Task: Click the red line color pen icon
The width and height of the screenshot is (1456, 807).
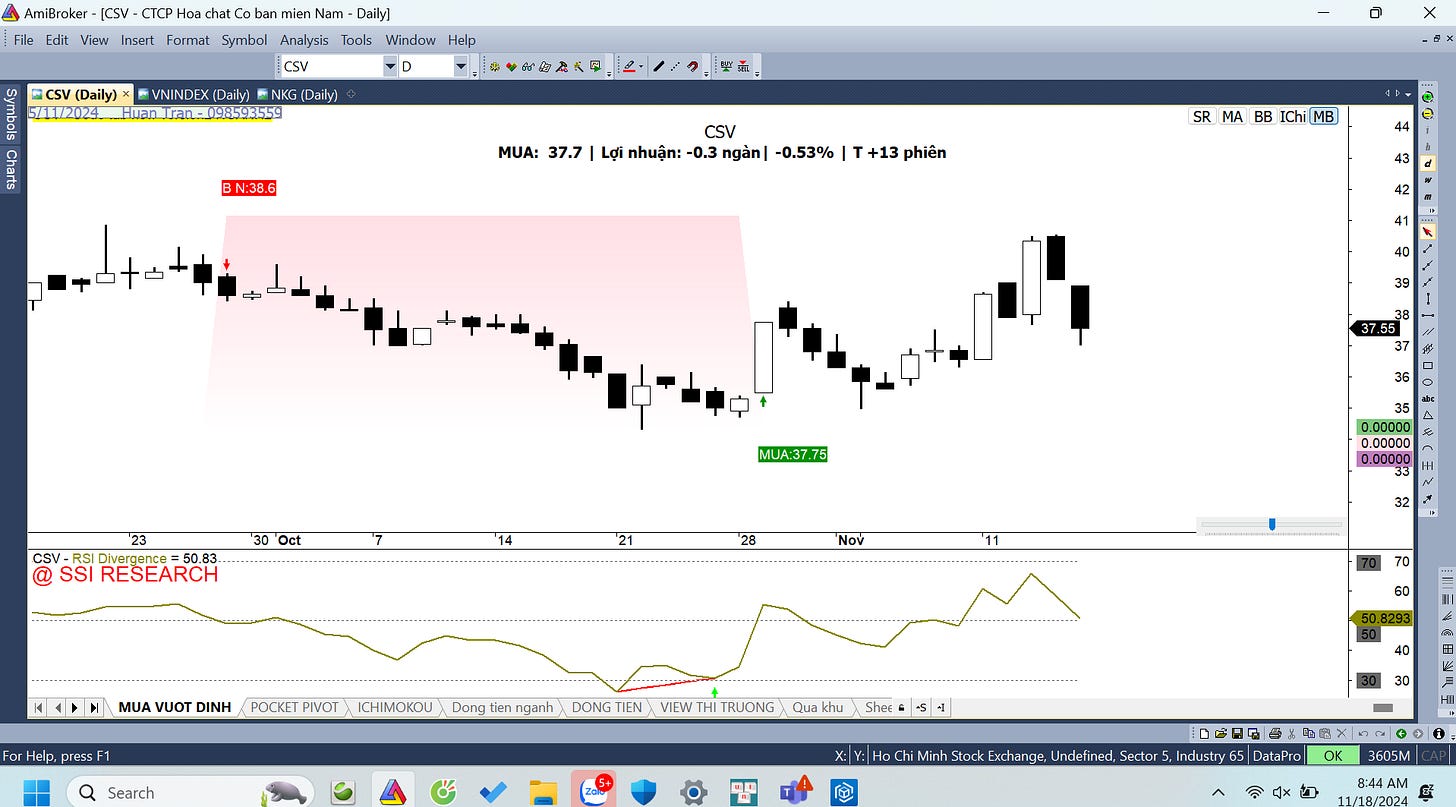Action: pos(629,67)
